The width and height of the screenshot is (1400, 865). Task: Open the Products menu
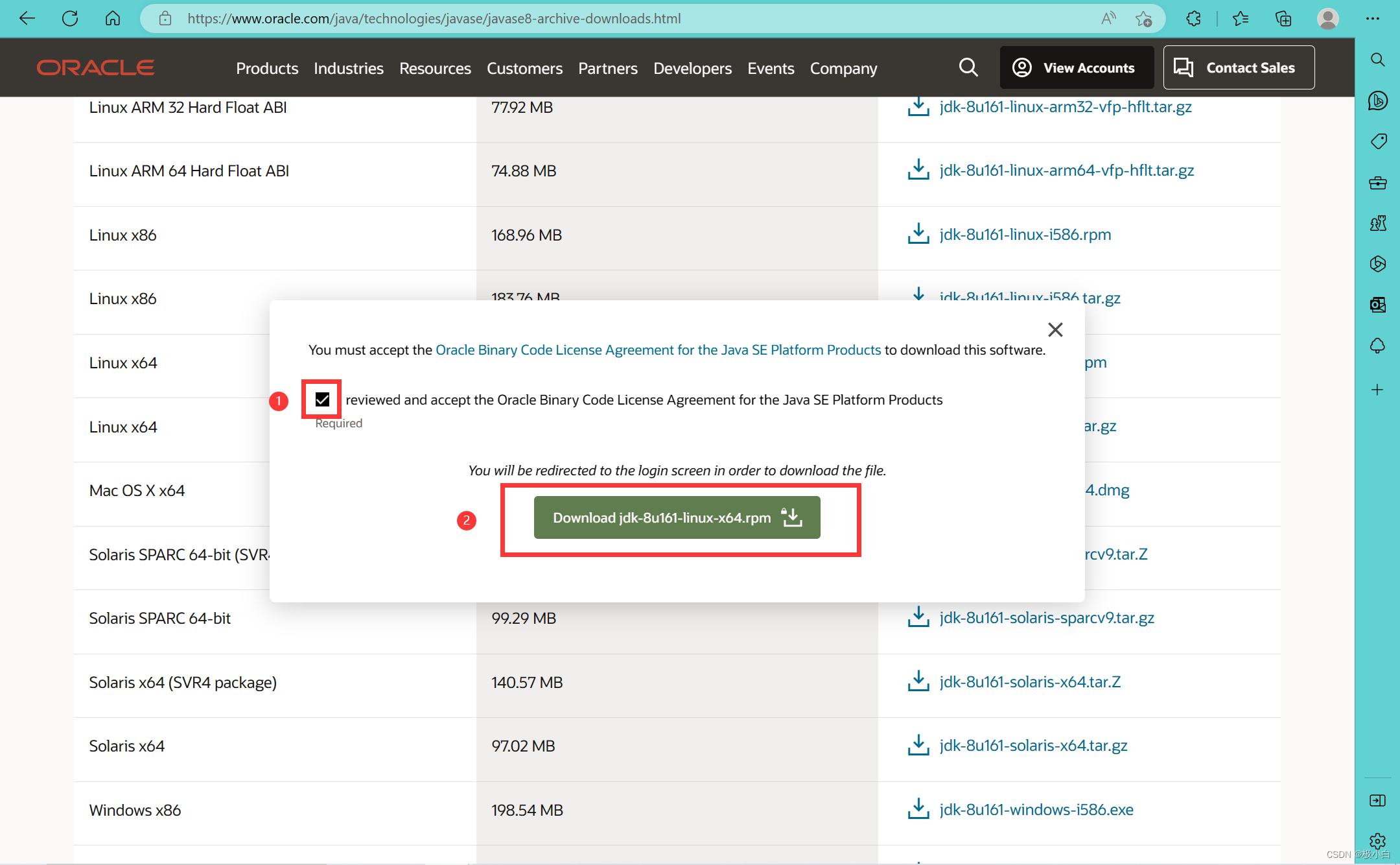(x=267, y=68)
